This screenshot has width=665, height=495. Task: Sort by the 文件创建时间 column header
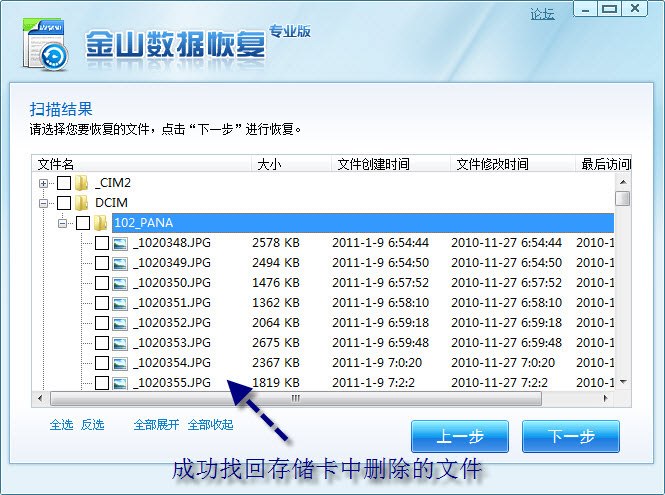391,164
